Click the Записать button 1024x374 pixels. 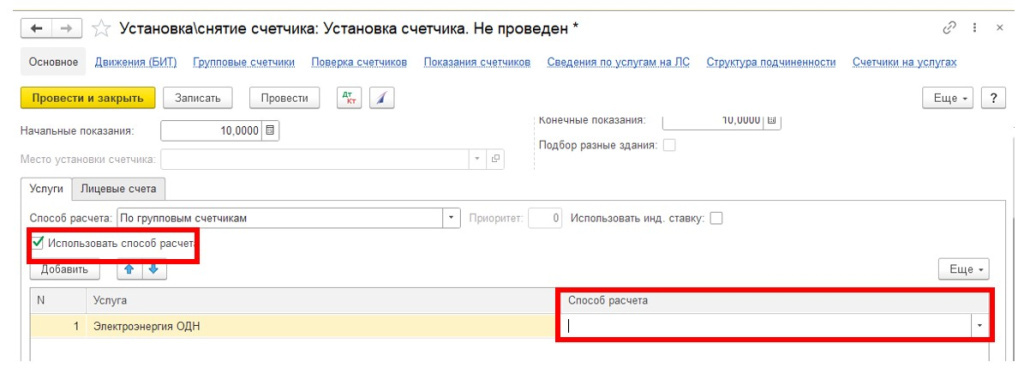pos(198,98)
